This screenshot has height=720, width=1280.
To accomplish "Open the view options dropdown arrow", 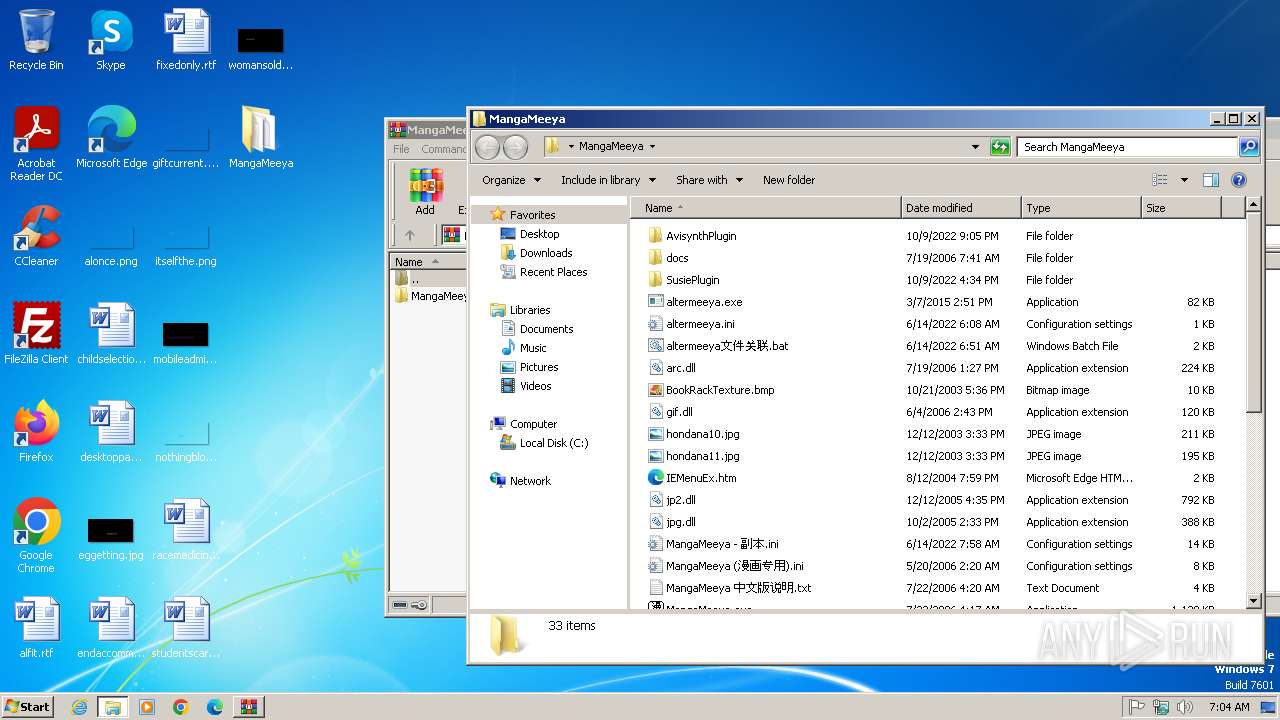I will [1184, 180].
